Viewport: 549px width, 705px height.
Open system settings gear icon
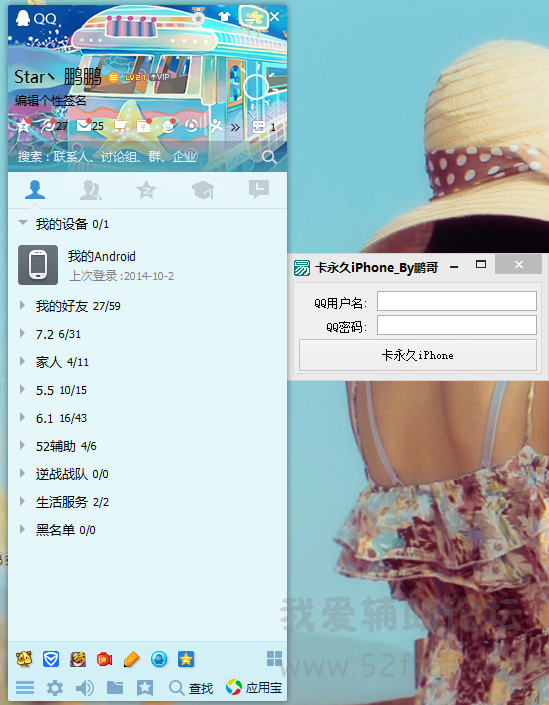click(55, 687)
